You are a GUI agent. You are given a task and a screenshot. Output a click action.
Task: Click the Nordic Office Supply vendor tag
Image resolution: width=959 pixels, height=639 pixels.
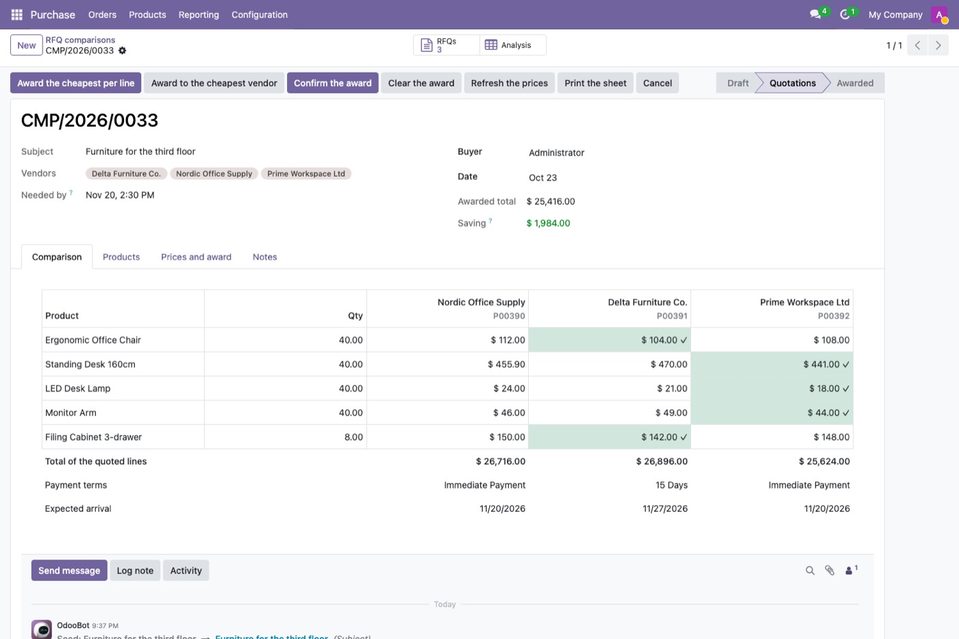[214, 174]
